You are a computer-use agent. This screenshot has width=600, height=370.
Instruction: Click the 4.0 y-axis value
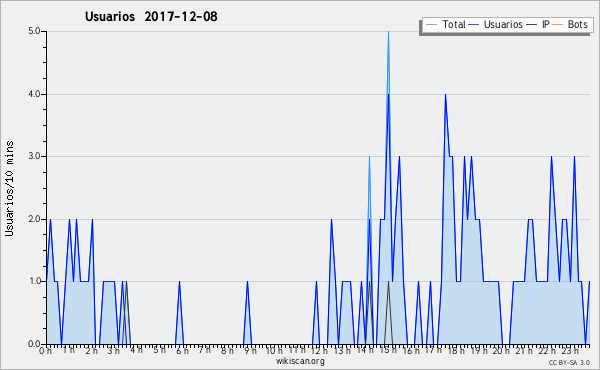pyautogui.click(x=34, y=94)
